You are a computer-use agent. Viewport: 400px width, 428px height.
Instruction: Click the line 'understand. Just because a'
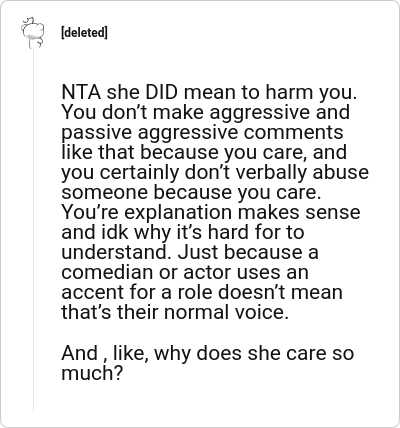[x=190, y=252]
